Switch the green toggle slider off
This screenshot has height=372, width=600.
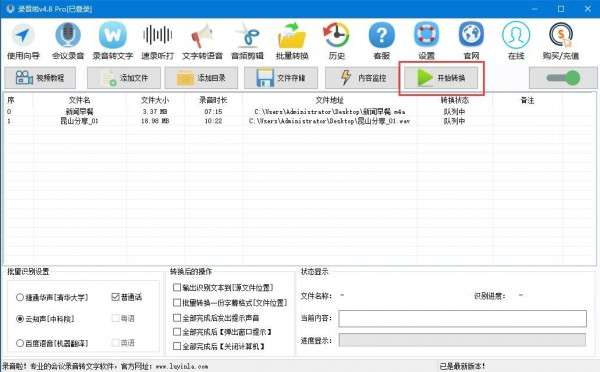[563, 78]
